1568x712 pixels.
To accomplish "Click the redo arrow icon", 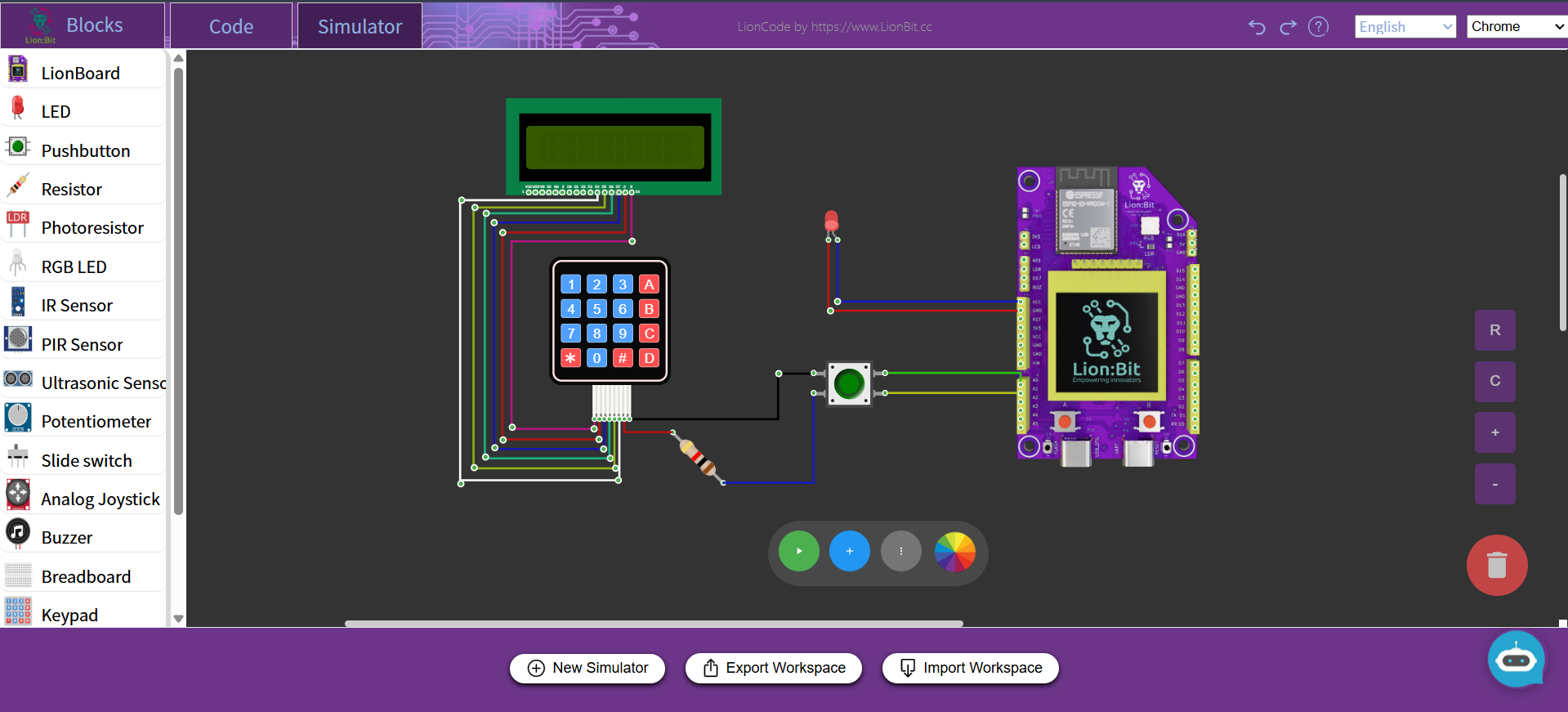I will click(x=1288, y=27).
